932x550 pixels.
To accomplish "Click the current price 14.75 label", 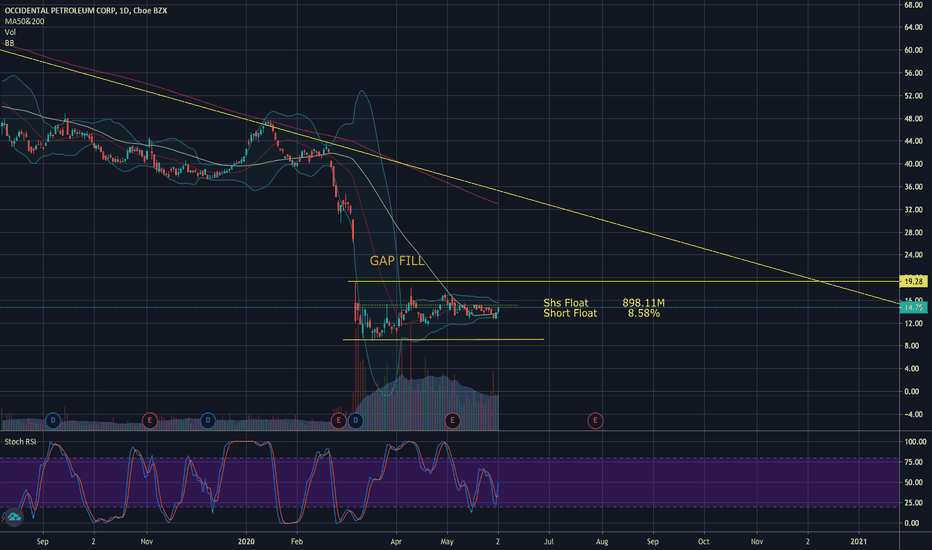I will pos(914,307).
